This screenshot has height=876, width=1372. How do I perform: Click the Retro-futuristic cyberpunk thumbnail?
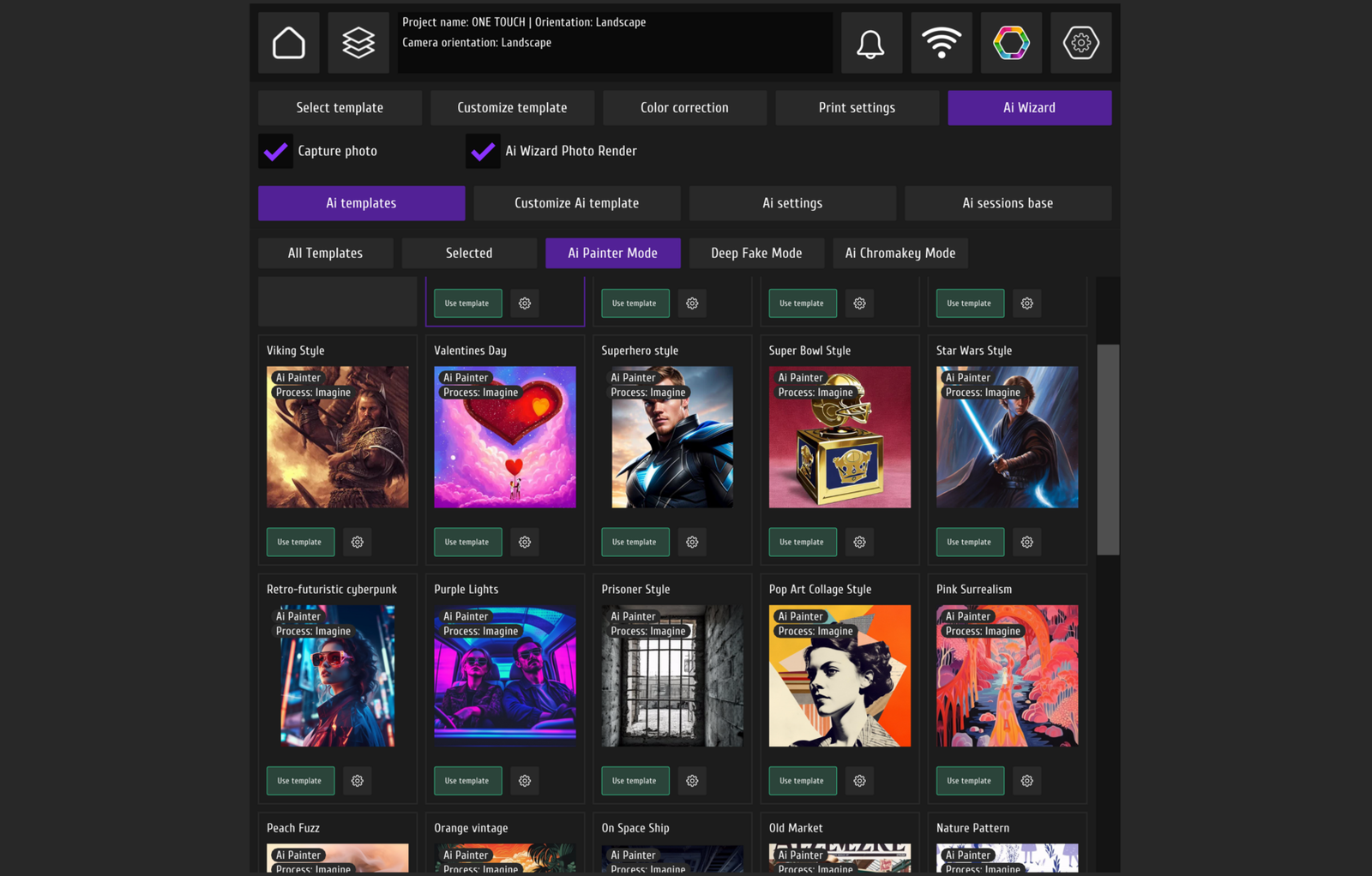[338, 676]
